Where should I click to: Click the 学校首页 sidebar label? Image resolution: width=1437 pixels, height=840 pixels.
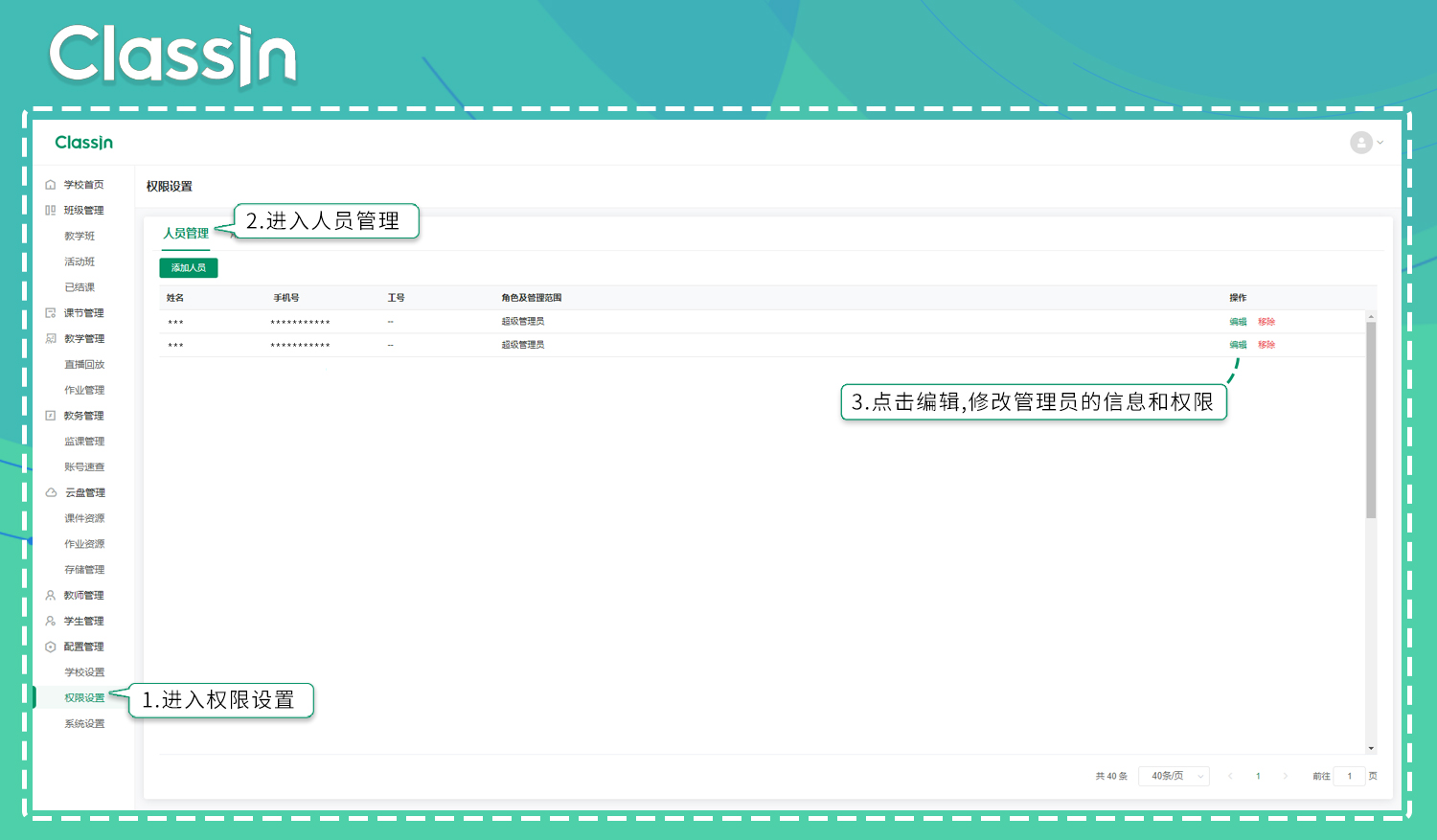tap(84, 185)
